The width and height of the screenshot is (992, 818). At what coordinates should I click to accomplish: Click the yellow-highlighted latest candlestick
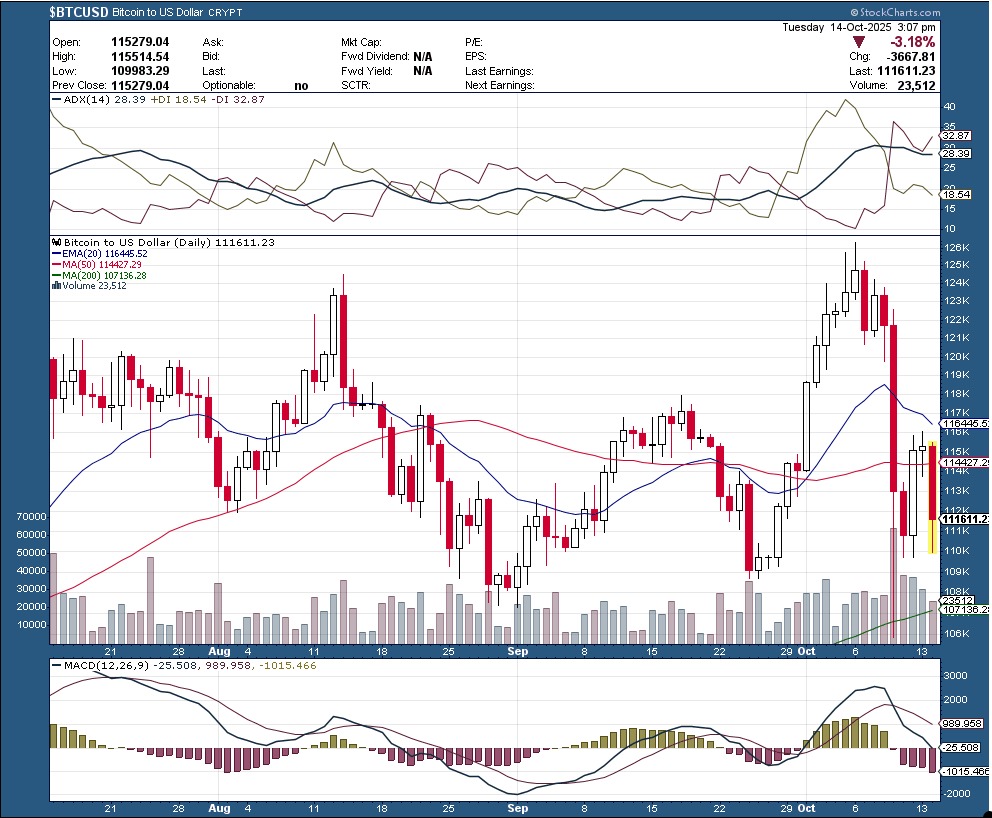tap(933, 495)
